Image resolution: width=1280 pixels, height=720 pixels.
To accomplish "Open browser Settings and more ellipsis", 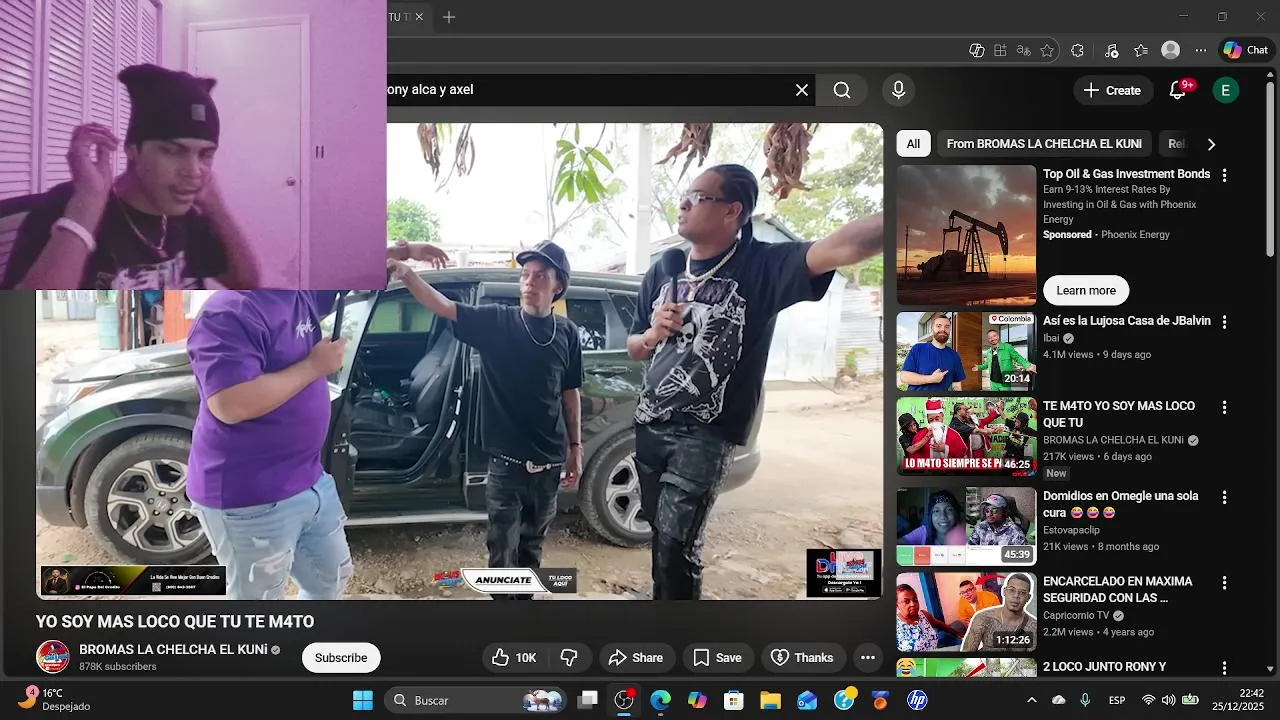I will (x=1201, y=50).
